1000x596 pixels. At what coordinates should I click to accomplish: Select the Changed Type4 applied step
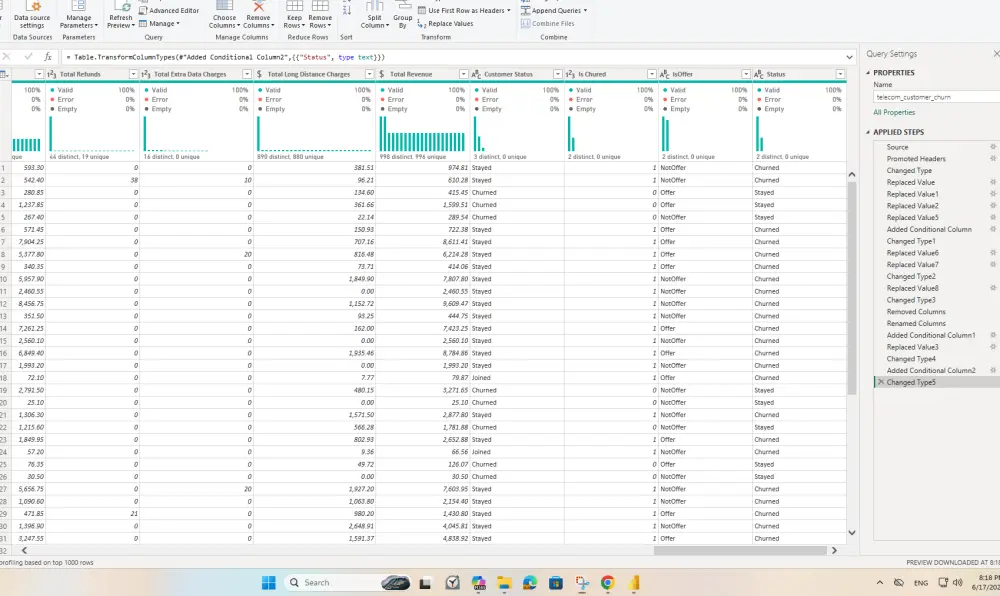[911, 359]
